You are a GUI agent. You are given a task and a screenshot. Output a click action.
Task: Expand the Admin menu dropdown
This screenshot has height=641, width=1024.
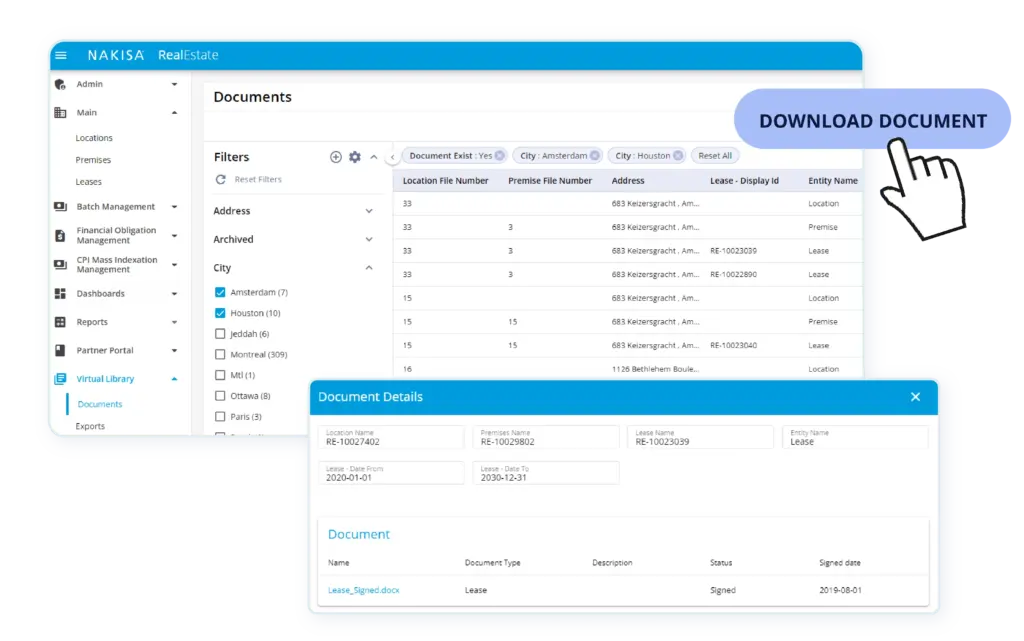click(x=174, y=85)
